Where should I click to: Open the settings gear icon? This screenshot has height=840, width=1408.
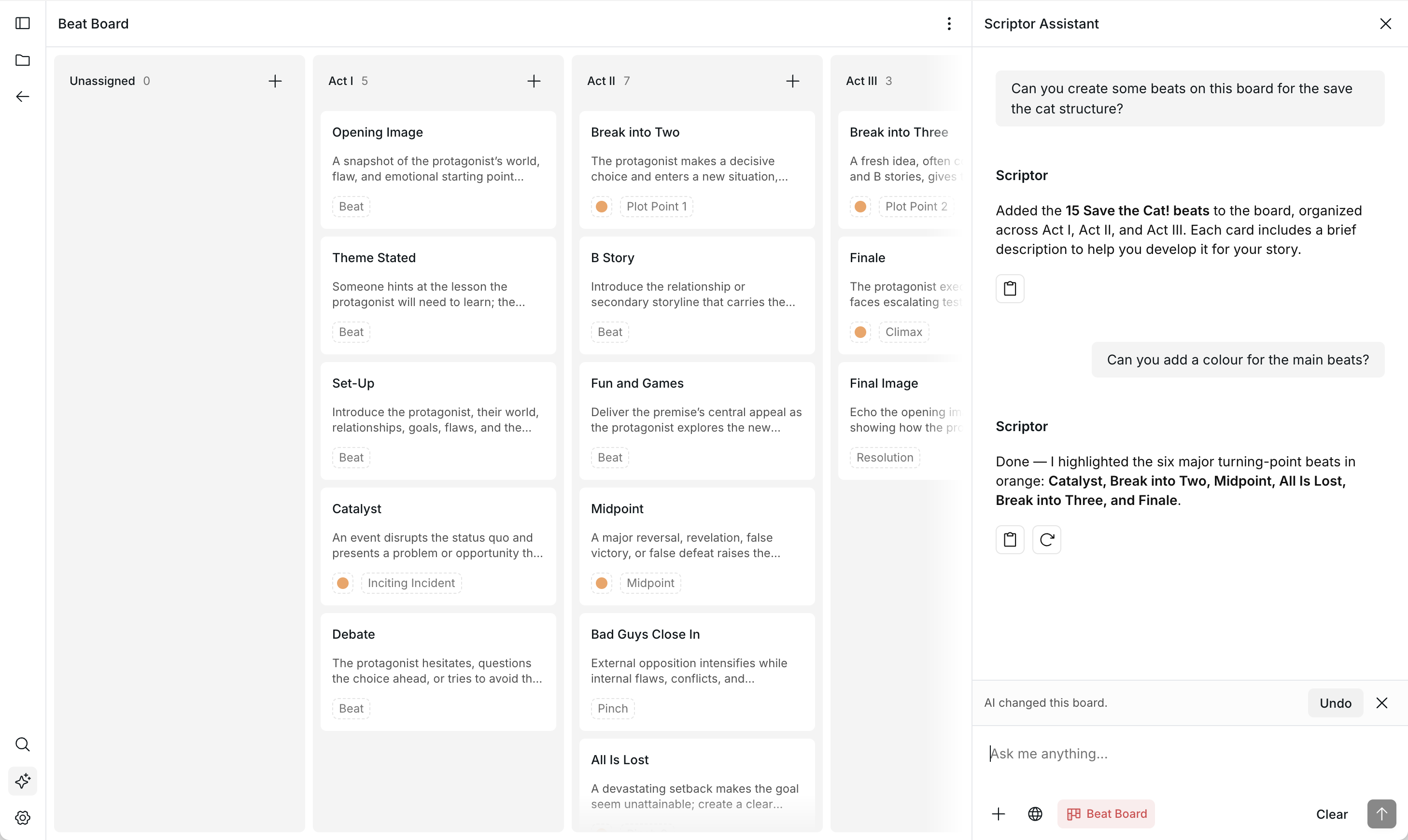tap(23, 818)
